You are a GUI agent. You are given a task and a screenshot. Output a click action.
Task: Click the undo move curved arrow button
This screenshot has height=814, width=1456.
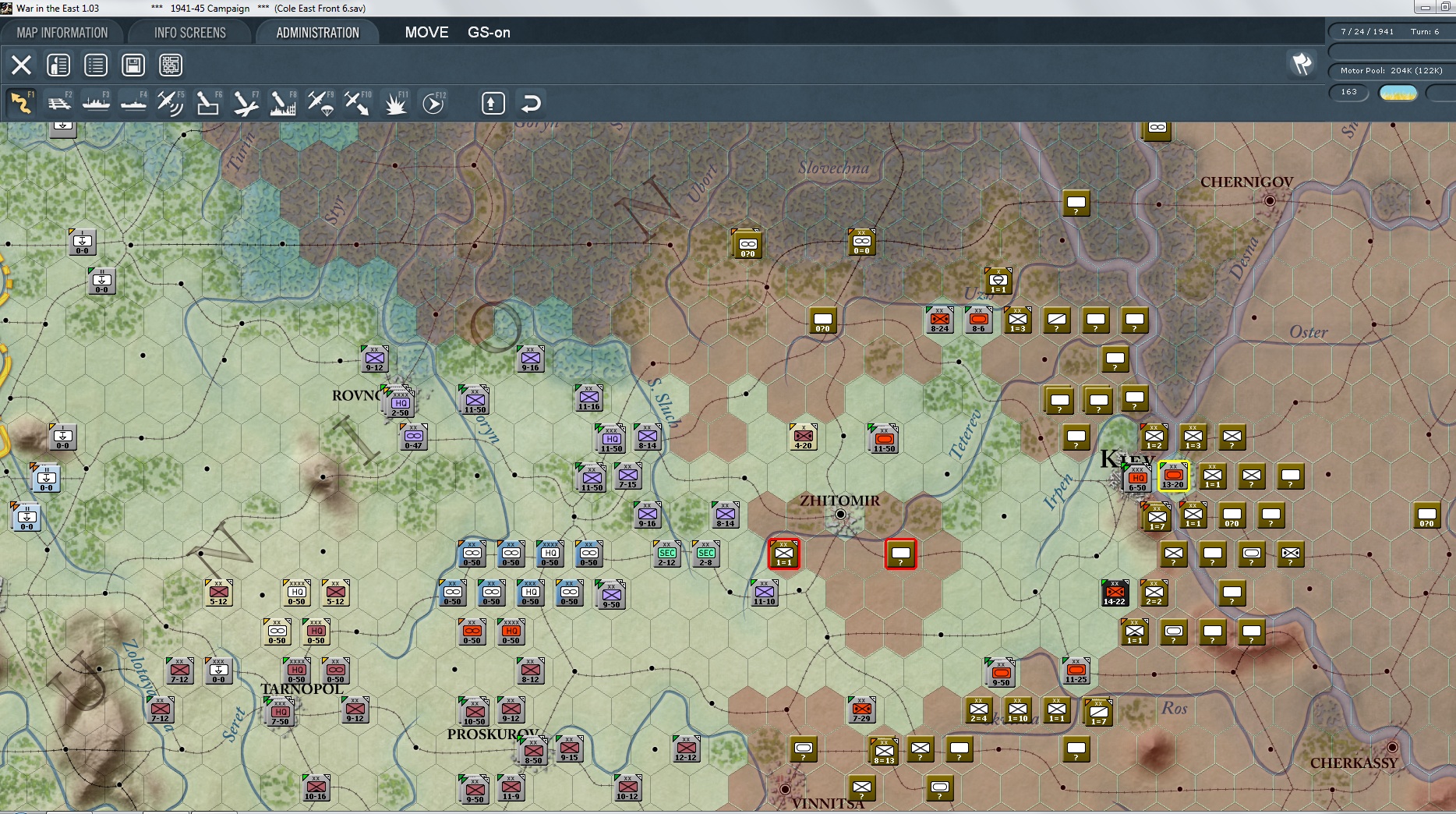(x=531, y=103)
